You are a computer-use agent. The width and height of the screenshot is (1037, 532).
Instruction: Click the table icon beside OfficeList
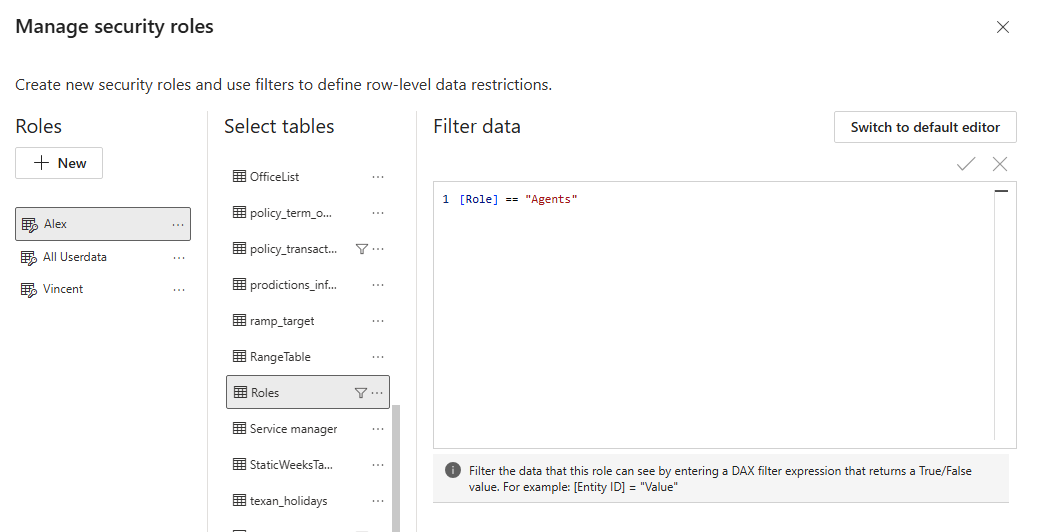(239, 177)
